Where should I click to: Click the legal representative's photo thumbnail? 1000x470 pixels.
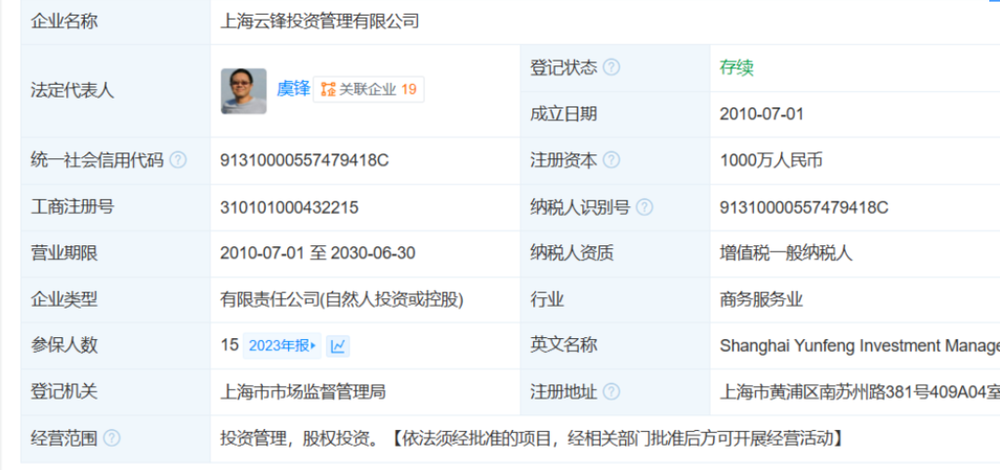(243, 91)
